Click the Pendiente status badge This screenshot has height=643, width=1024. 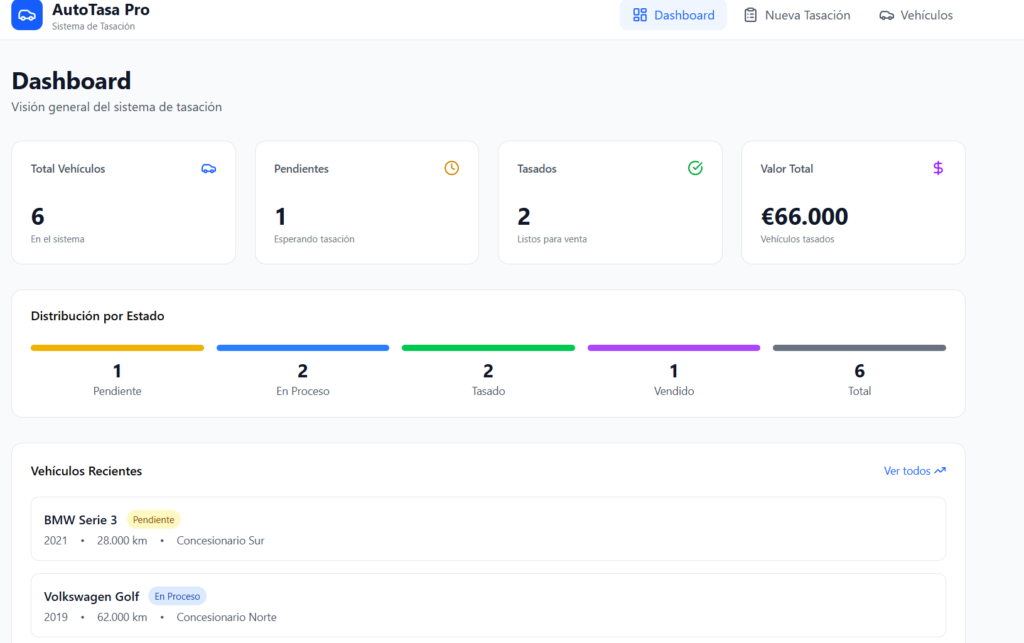point(153,520)
